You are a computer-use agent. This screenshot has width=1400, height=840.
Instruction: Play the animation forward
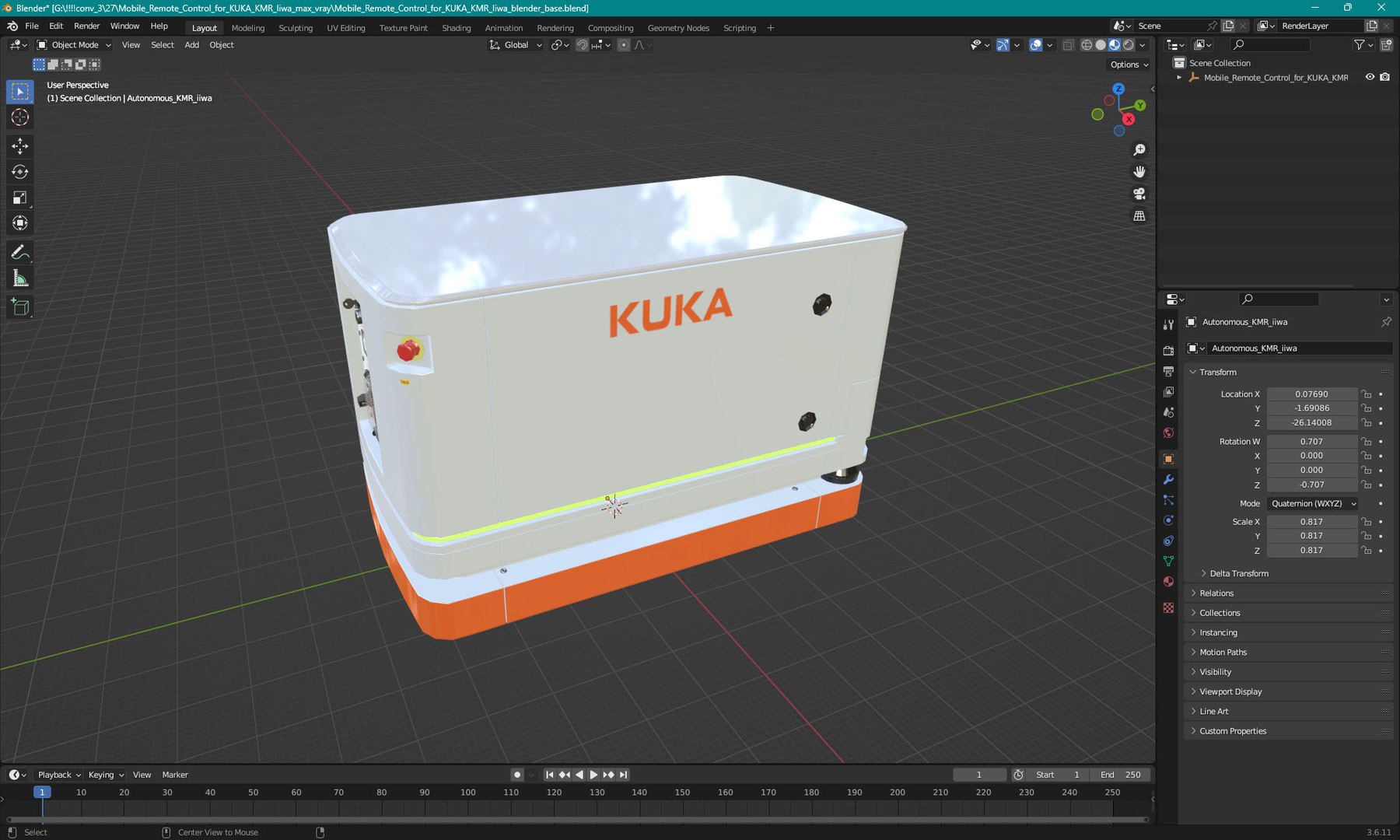pyautogui.click(x=593, y=775)
